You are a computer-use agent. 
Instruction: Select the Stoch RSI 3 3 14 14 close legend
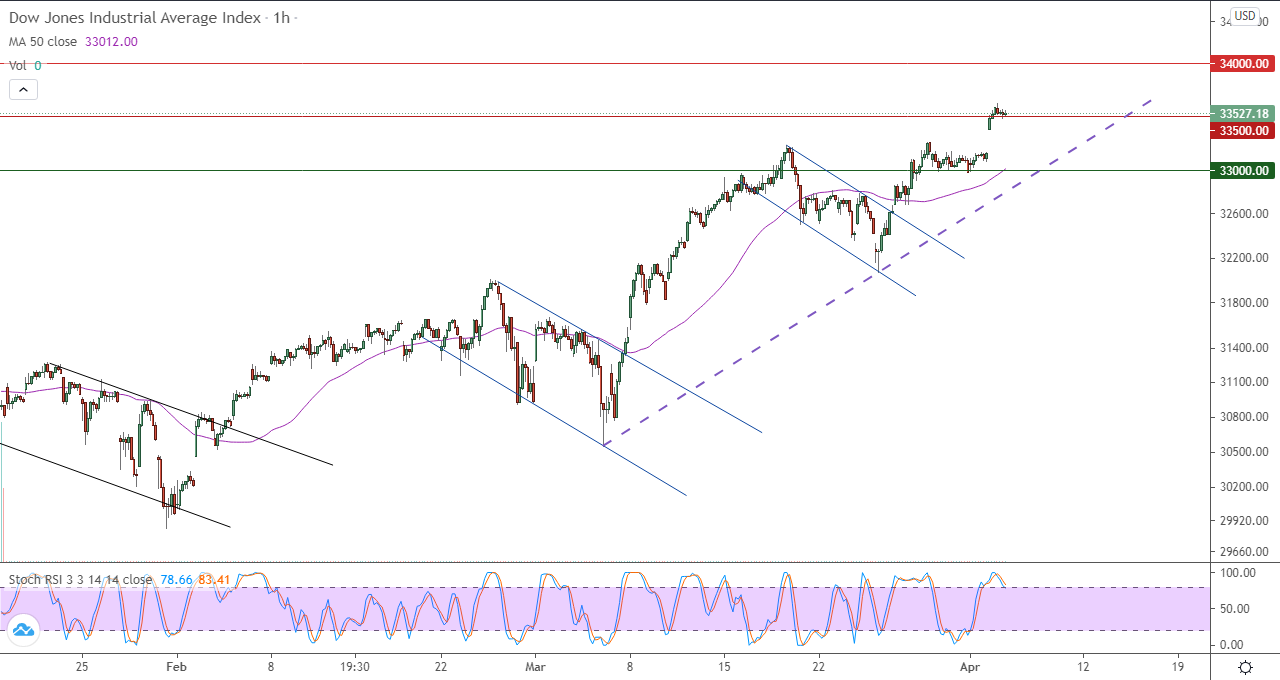[x=81, y=579]
